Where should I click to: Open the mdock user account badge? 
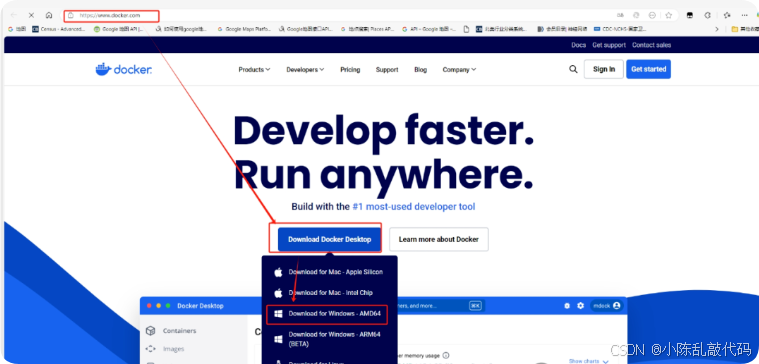607,306
